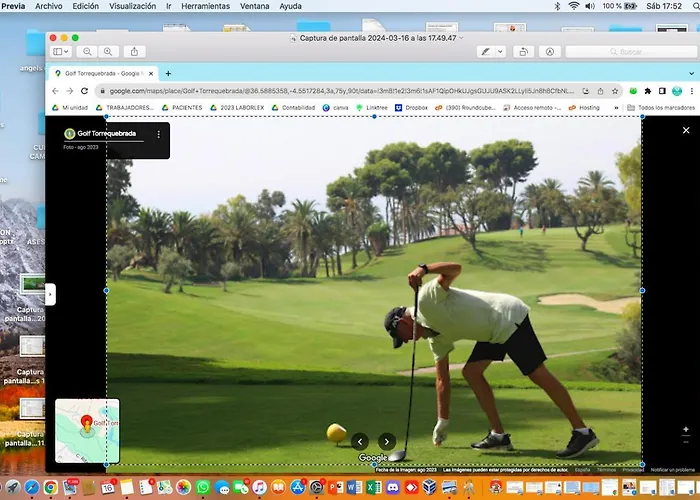Expand the side panel arrow at left edge
The width and height of the screenshot is (700, 500).
tap(50, 294)
